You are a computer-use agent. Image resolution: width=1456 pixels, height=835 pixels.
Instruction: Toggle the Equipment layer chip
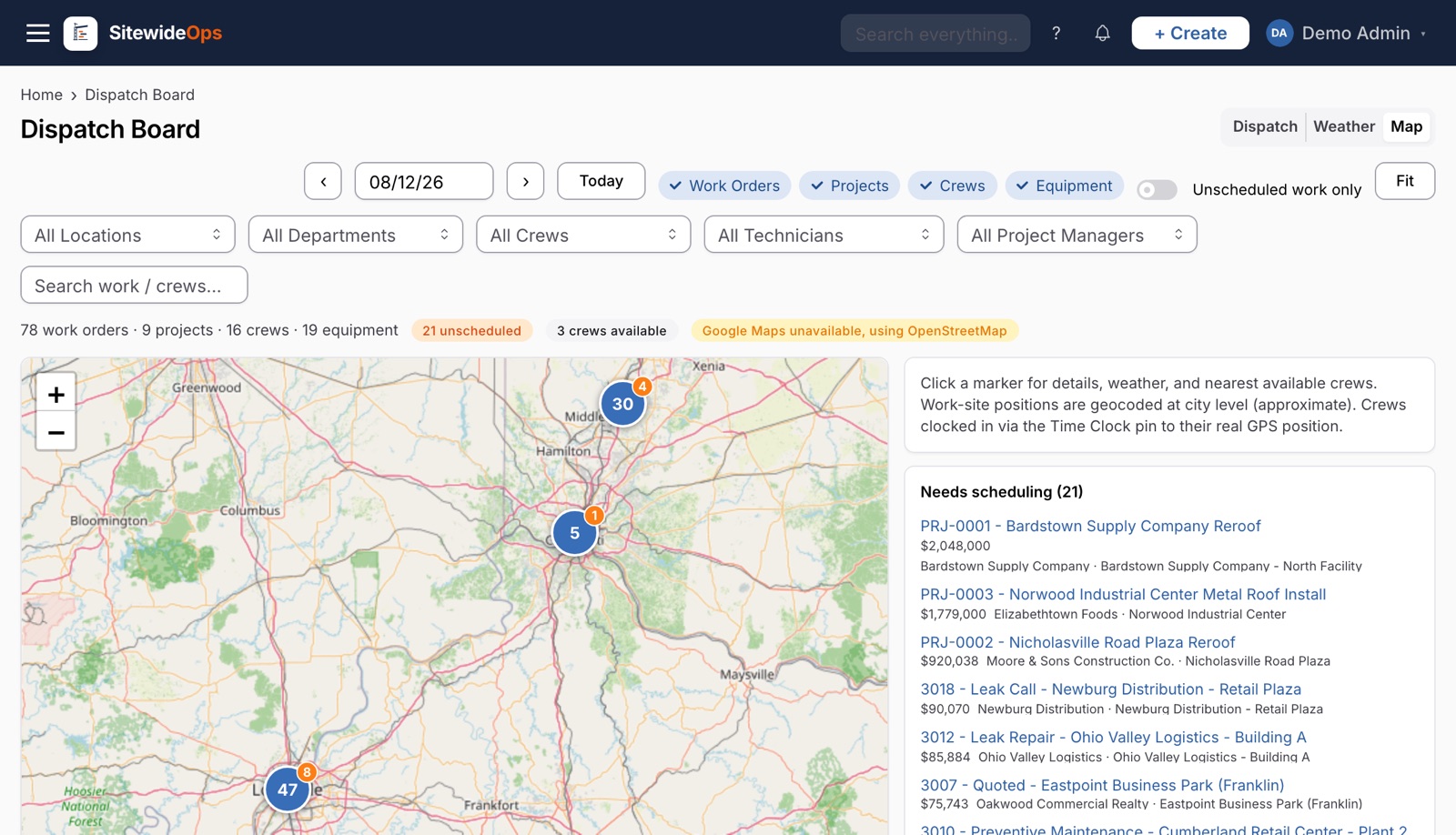1064,186
